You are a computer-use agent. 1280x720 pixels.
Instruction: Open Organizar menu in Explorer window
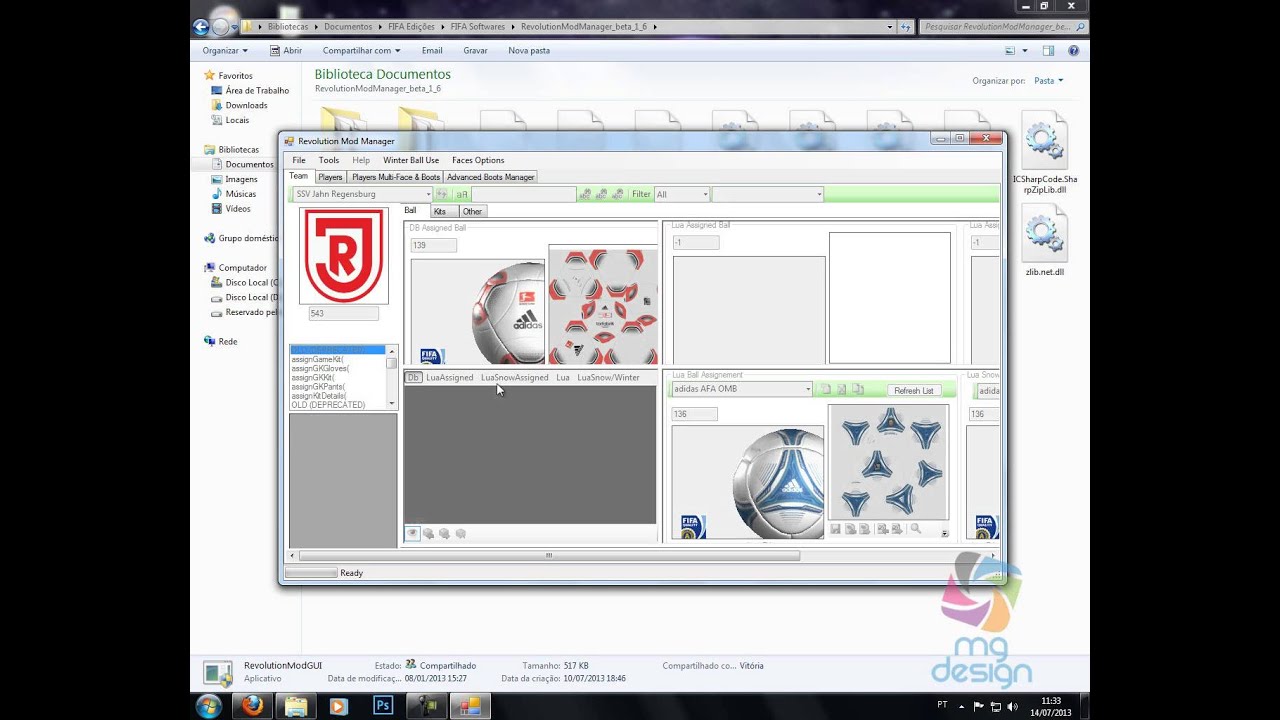coord(225,50)
